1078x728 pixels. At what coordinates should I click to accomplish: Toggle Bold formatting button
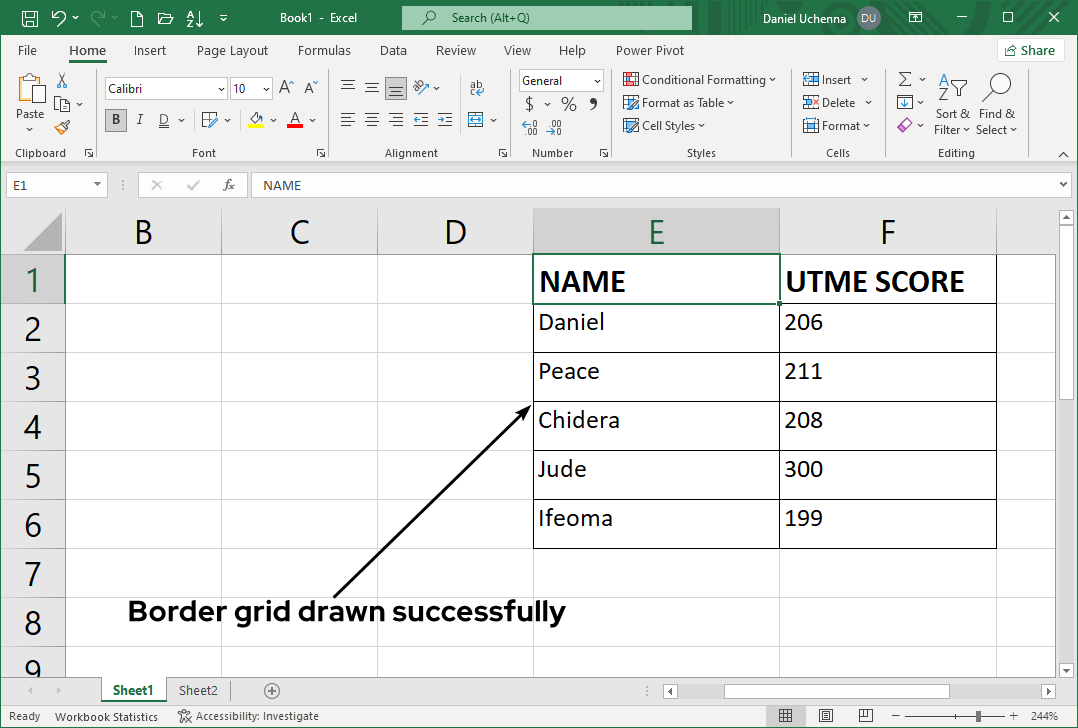point(116,120)
